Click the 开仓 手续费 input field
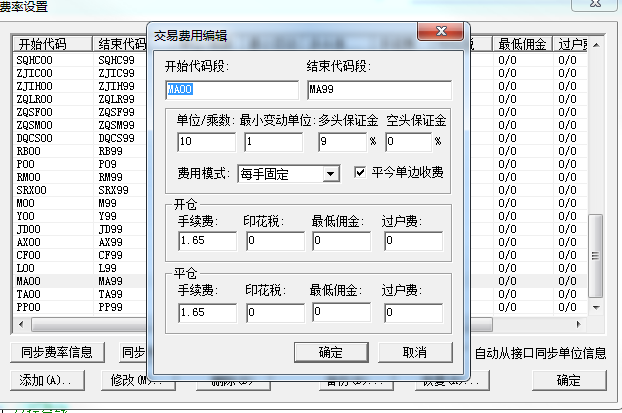The image size is (622, 413). click(208, 241)
